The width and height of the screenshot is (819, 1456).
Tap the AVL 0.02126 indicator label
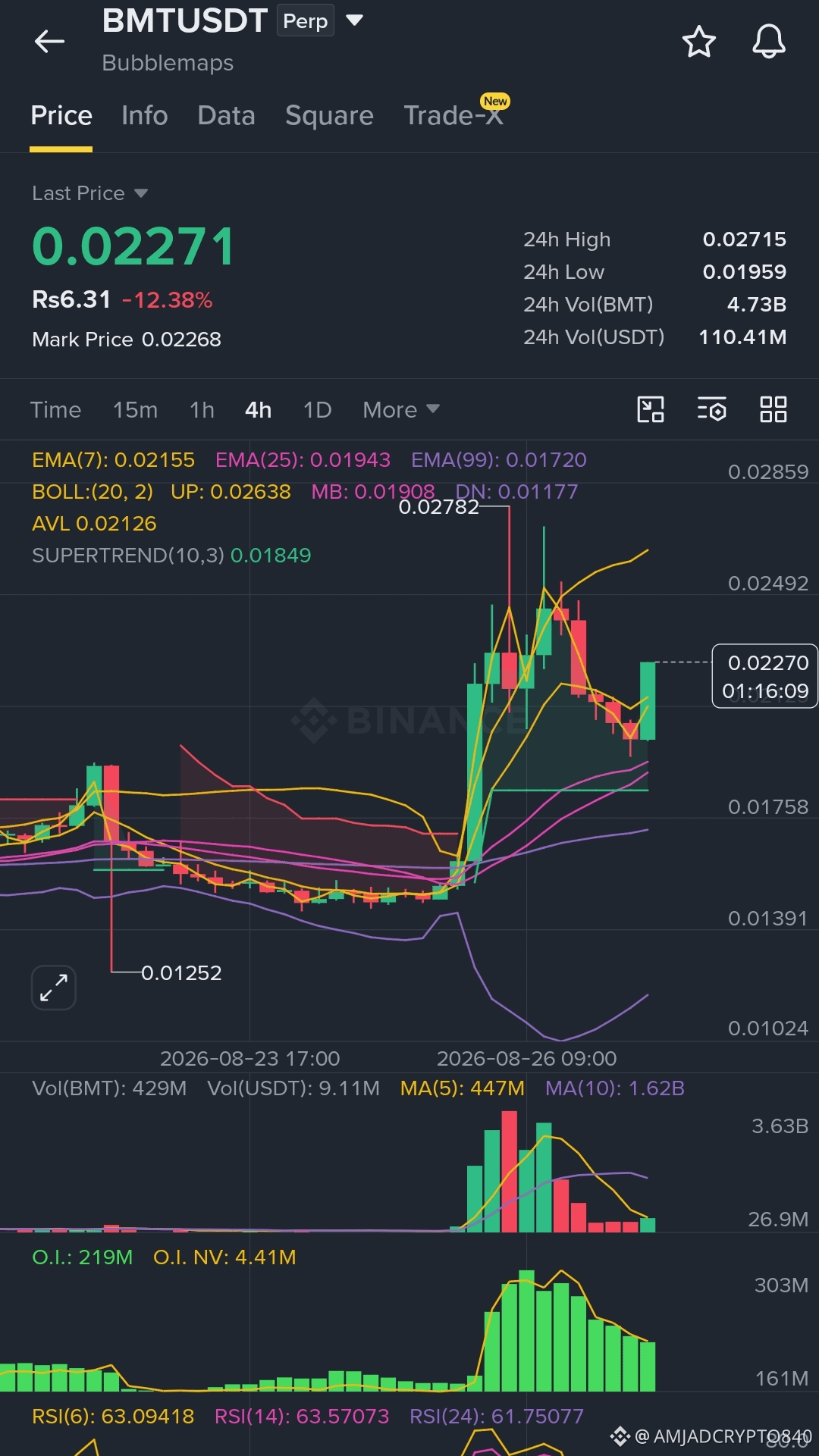[94, 524]
